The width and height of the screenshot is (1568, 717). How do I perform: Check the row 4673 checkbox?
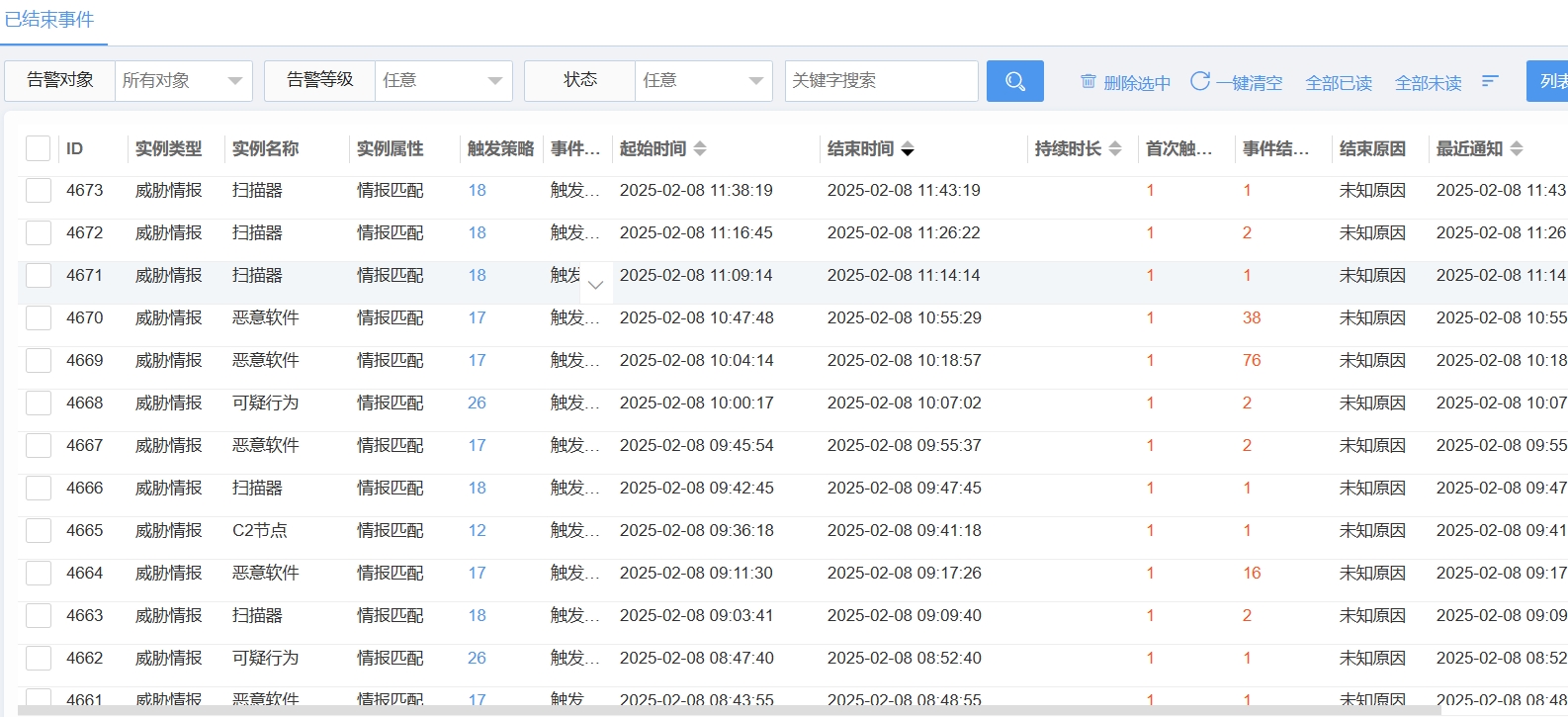tap(39, 190)
